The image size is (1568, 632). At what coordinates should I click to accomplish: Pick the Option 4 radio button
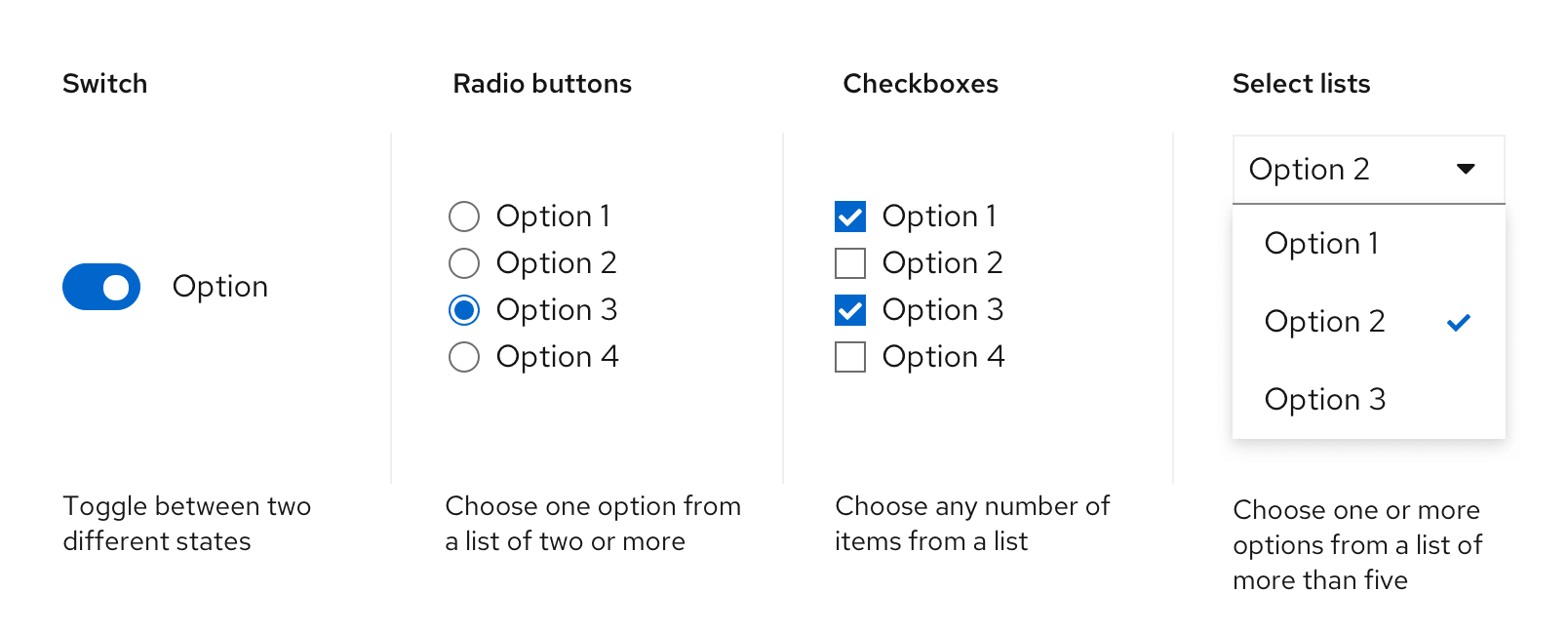coord(464,357)
